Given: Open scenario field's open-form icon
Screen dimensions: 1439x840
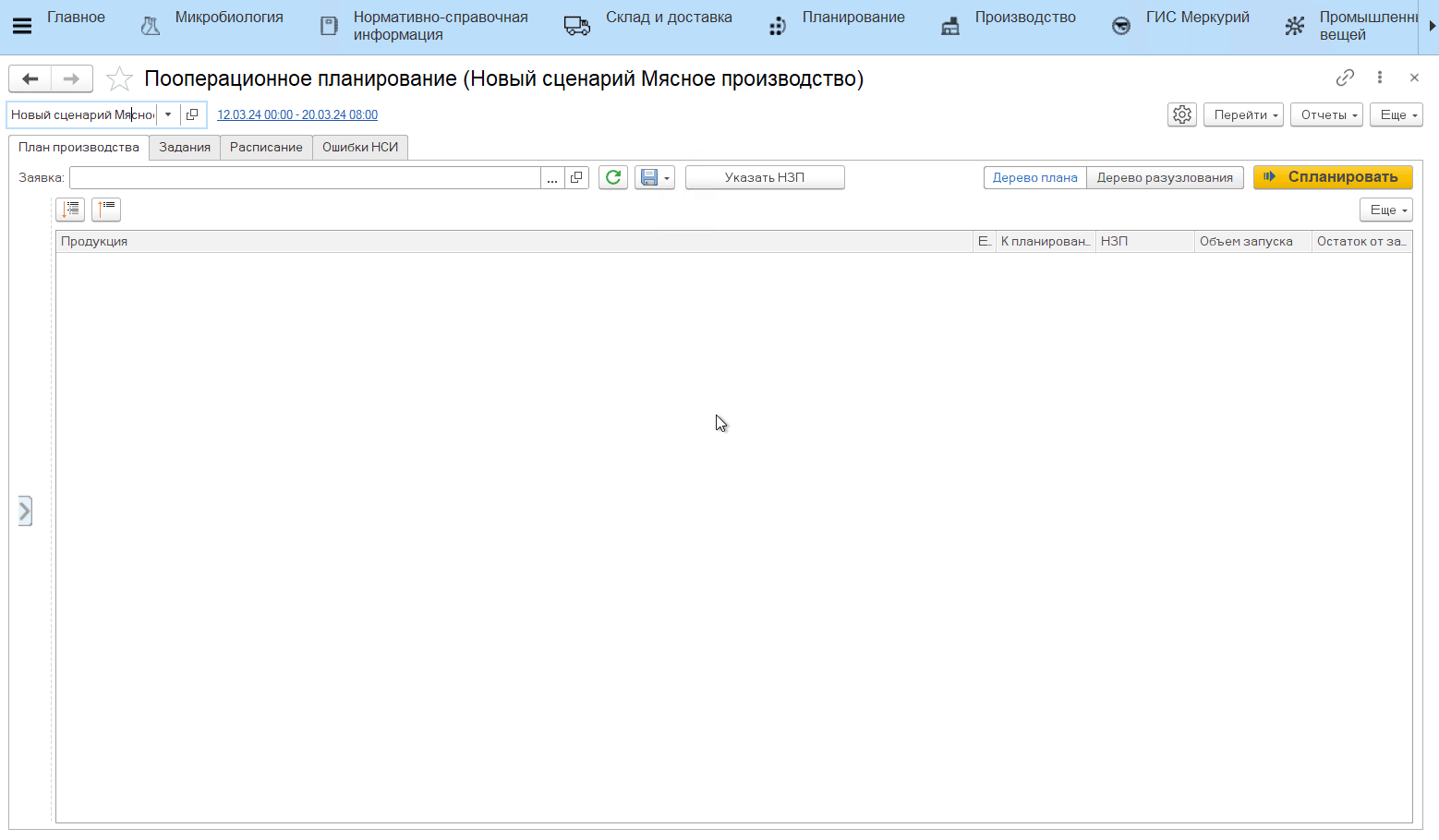Looking at the screenshot, I should tap(192, 114).
